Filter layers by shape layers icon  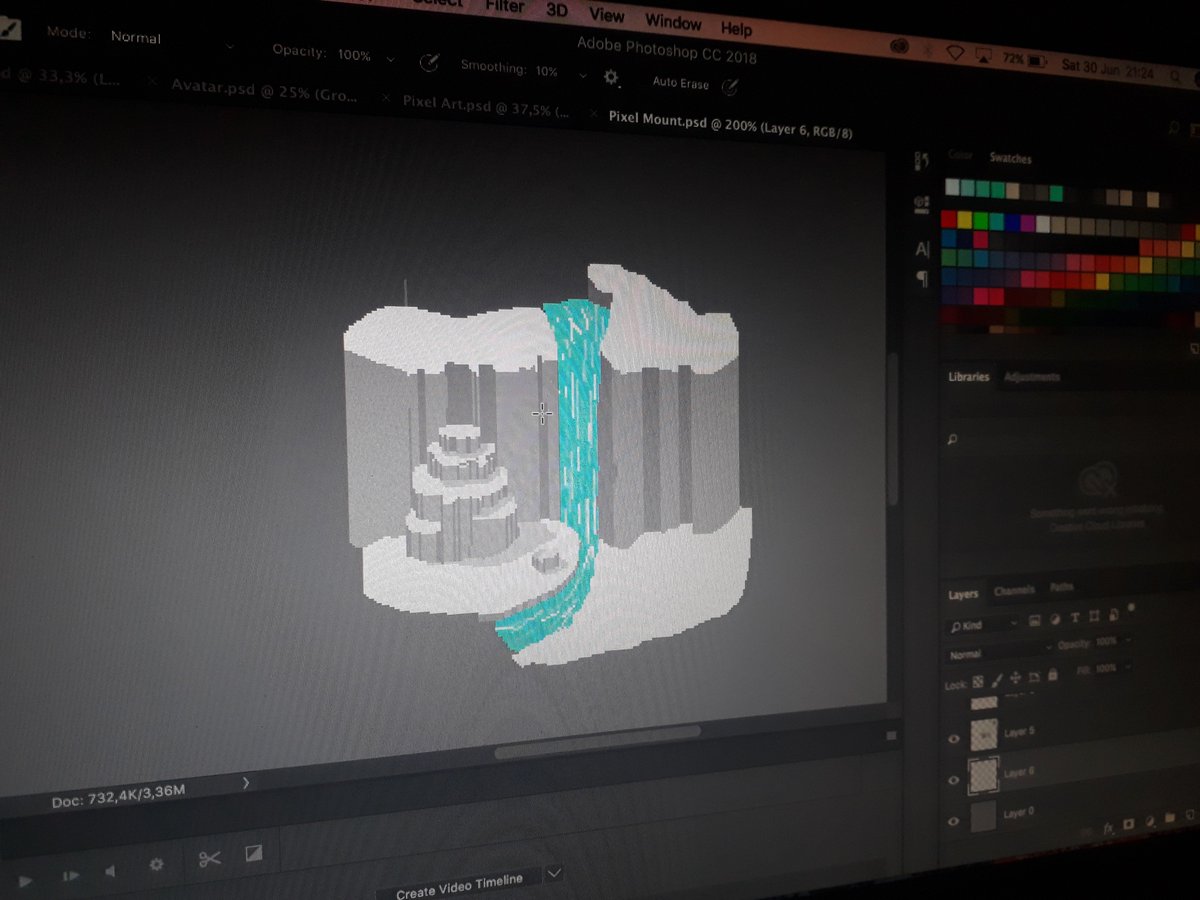pos(1094,615)
